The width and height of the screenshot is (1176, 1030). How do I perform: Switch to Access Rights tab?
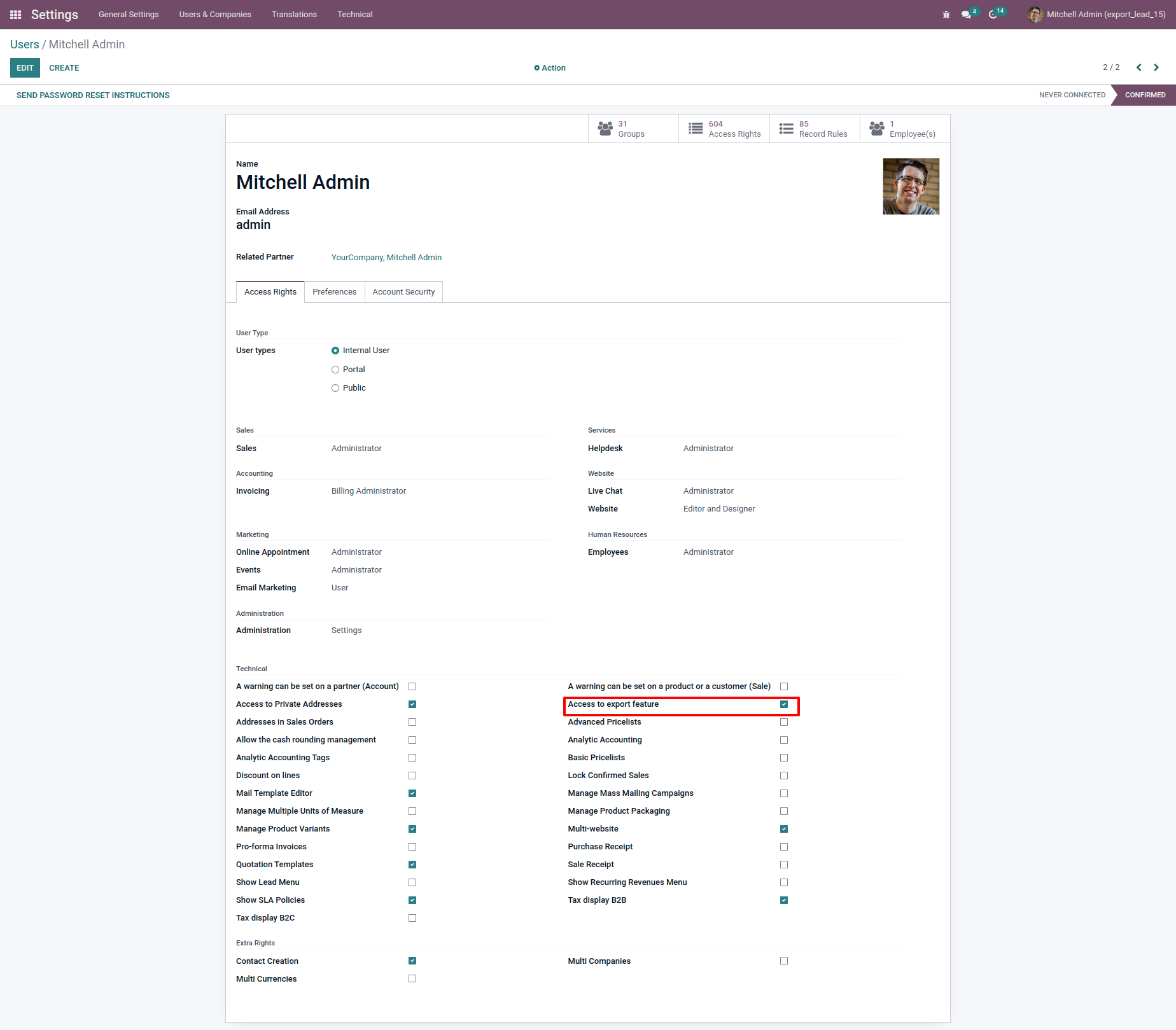pyautogui.click(x=270, y=291)
